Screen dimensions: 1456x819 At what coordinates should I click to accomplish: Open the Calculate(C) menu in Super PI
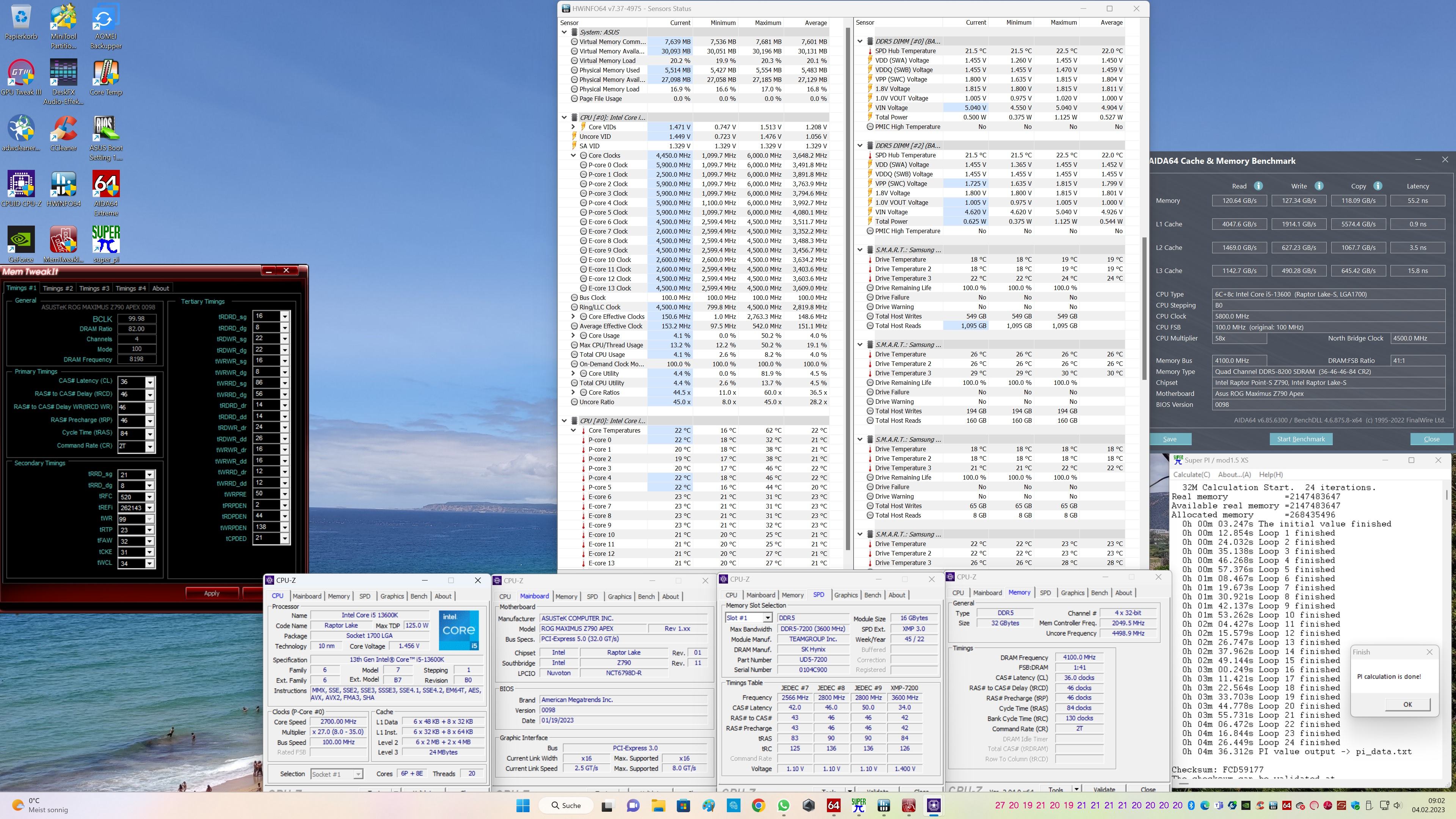(x=1191, y=474)
